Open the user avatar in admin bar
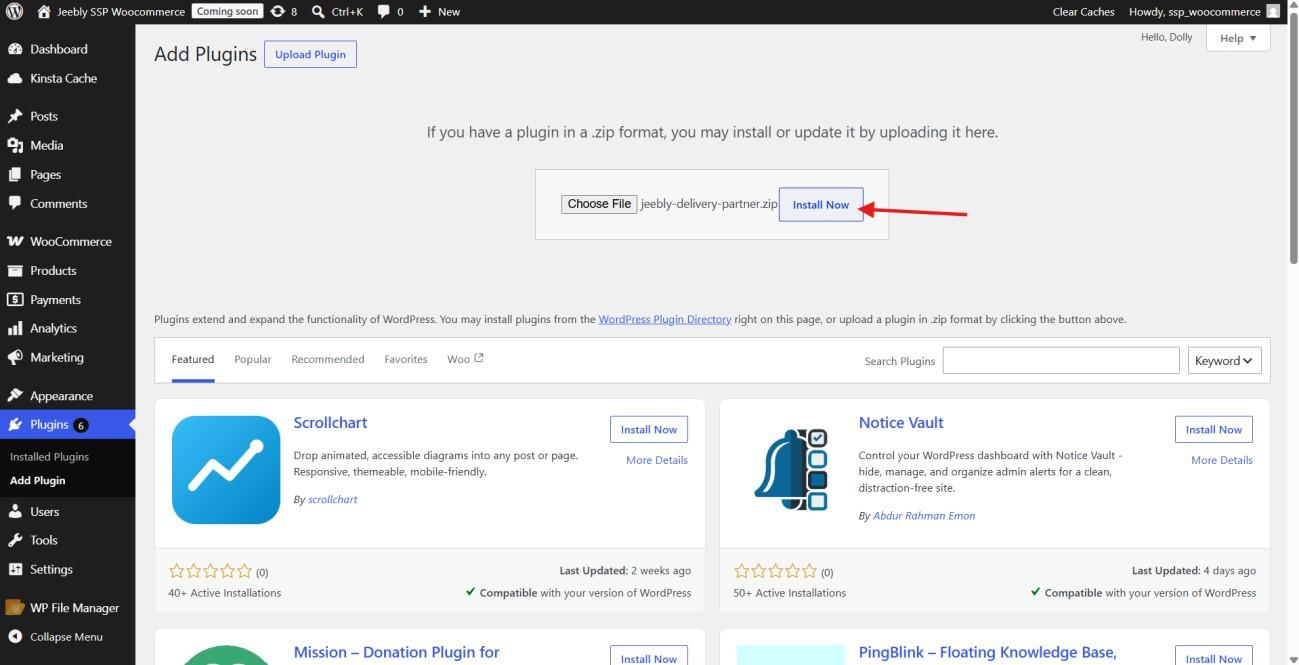This screenshot has width=1299, height=665. pyautogui.click(x=1273, y=12)
